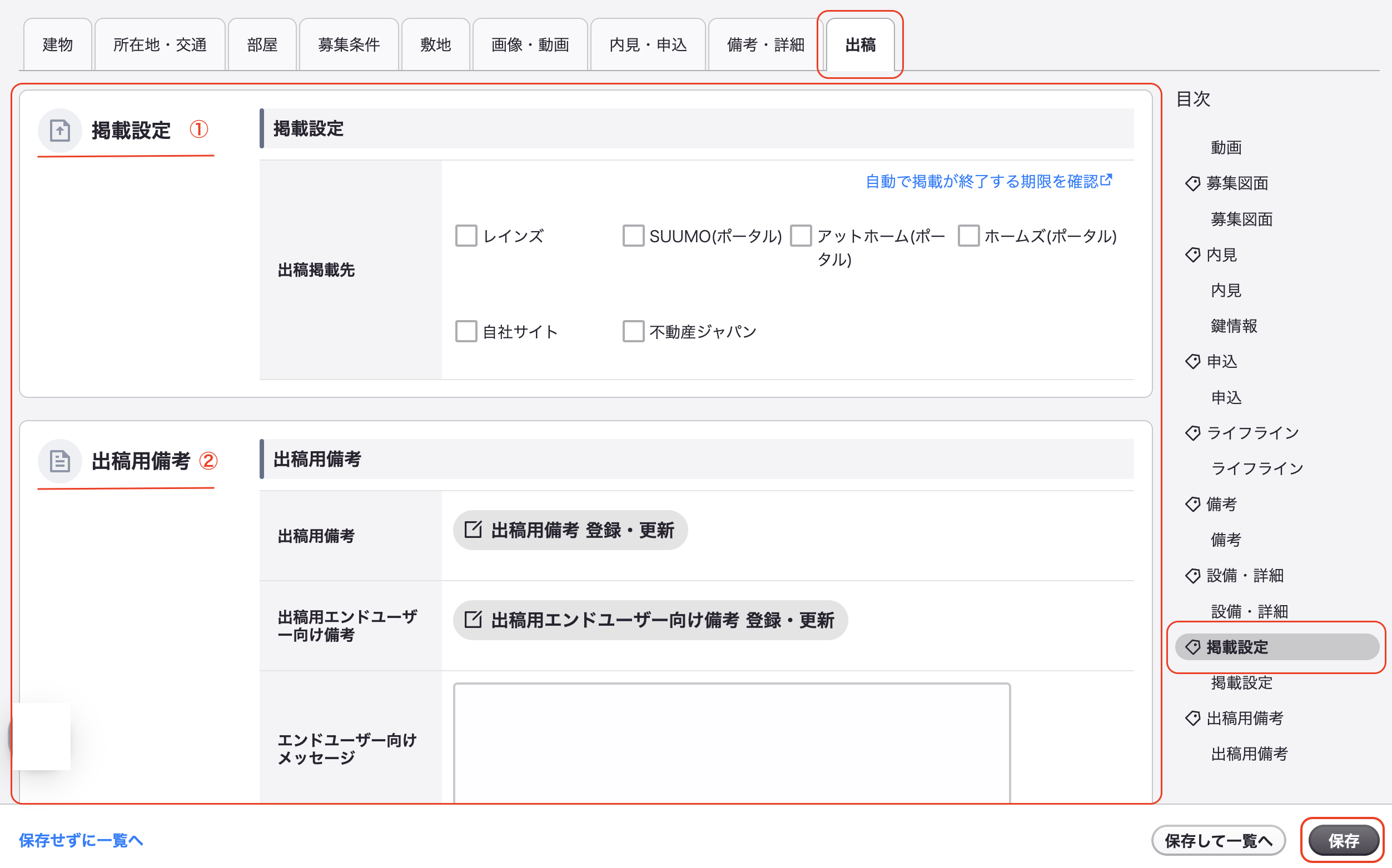Jump to 鍵情報 in 目次
The image size is (1392, 868).
click(x=1234, y=326)
